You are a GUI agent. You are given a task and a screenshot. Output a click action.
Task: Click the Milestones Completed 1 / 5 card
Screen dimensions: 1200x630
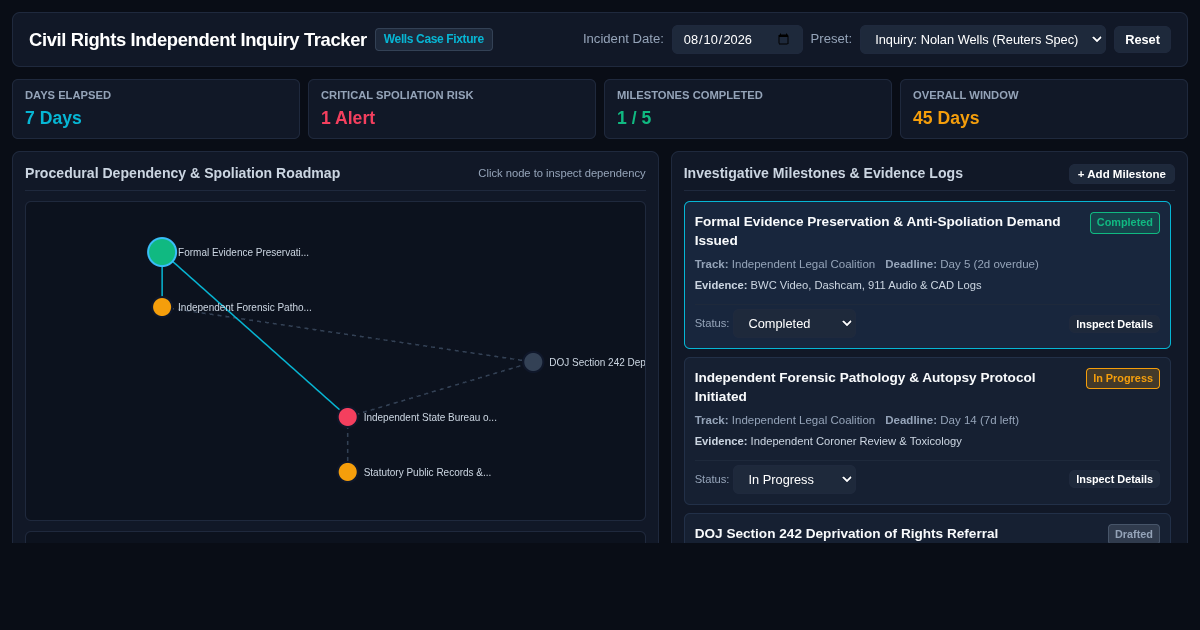[748, 109]
